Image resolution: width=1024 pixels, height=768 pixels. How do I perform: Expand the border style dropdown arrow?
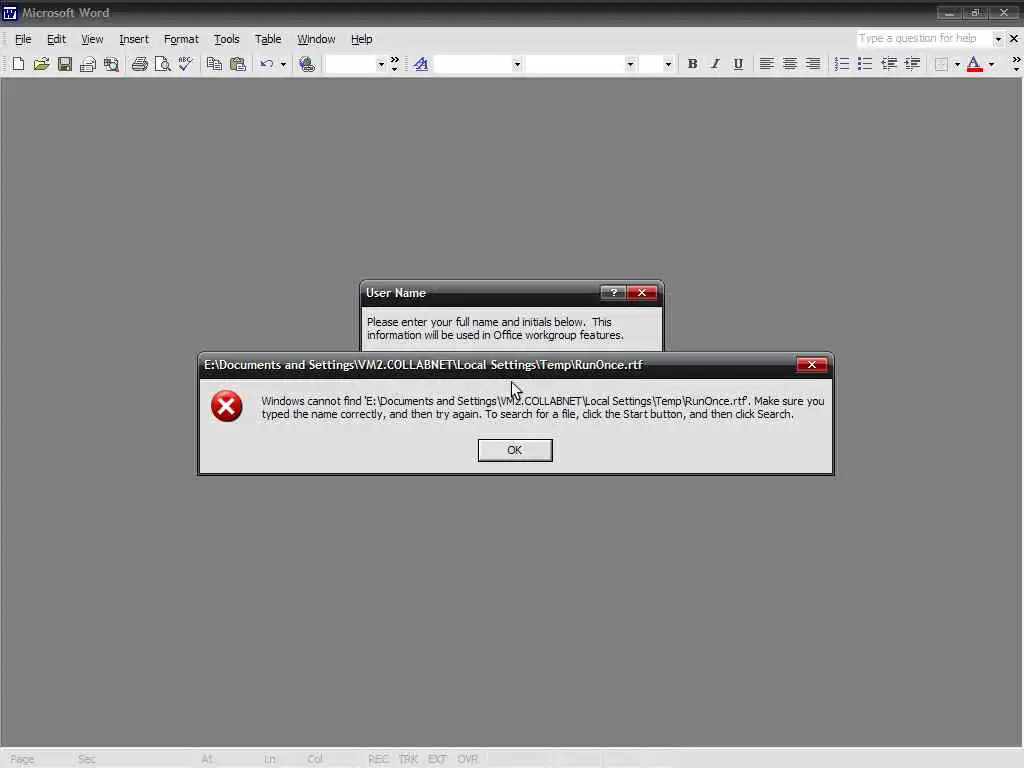(957, 64)
